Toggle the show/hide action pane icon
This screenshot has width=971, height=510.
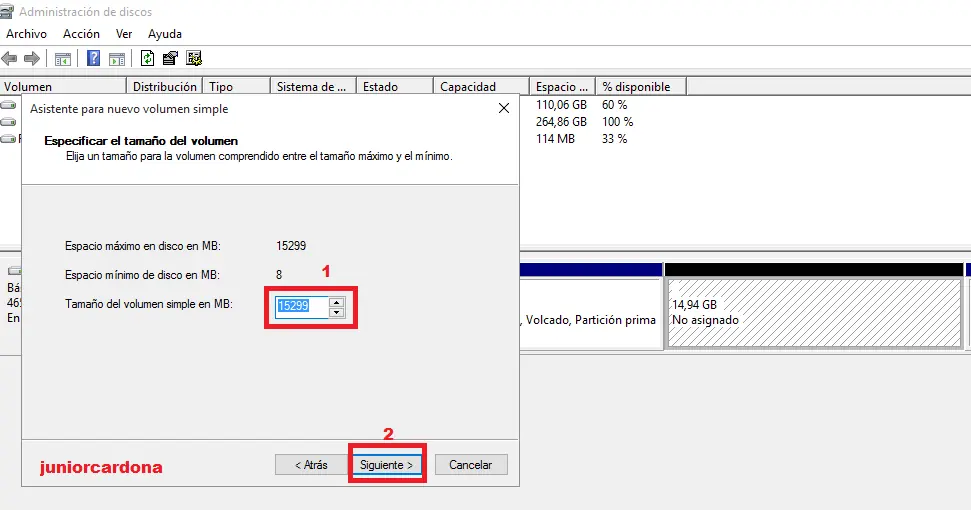pos(116,59)
